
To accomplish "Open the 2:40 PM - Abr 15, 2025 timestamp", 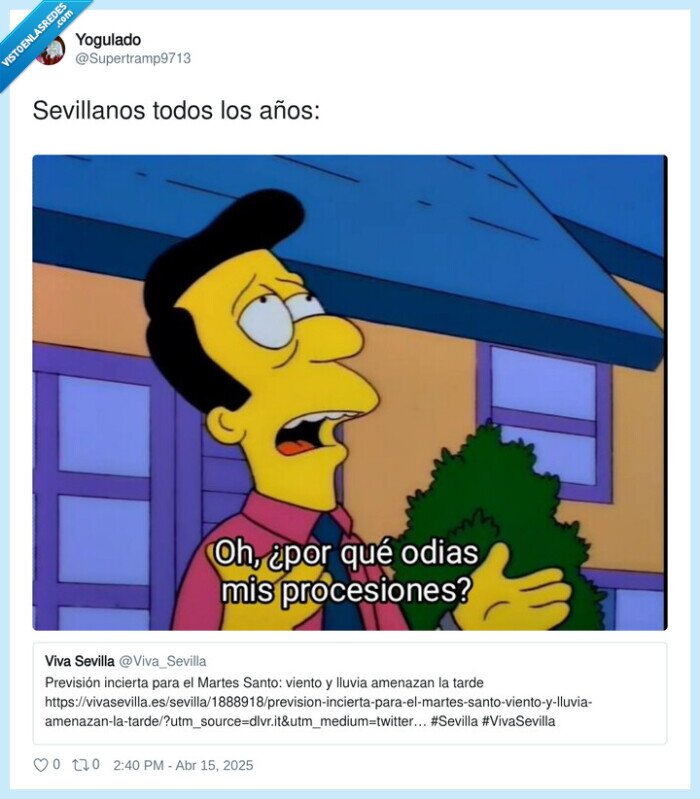I will coord(183,765).
